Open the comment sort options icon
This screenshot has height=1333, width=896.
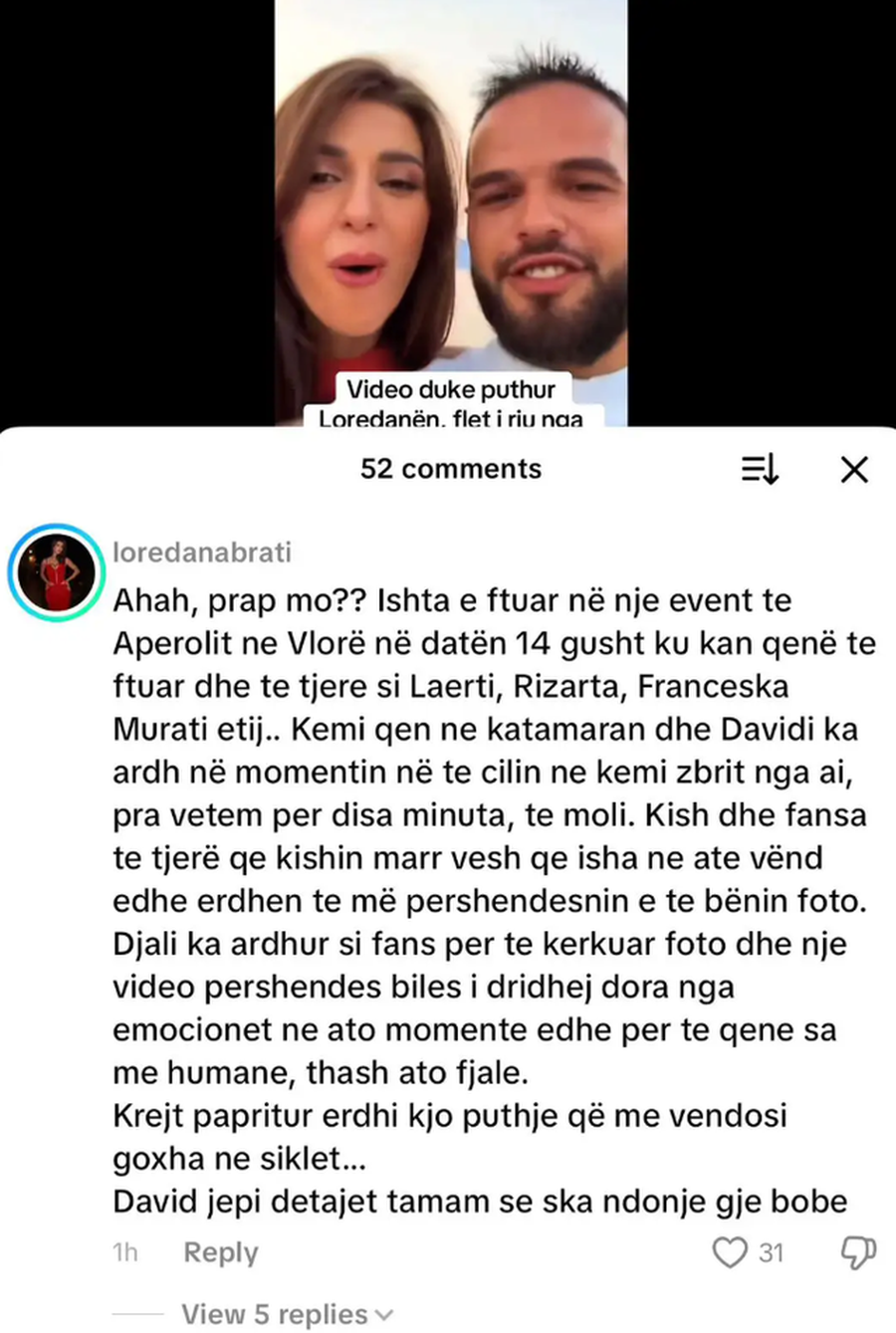tap(760, 470)
